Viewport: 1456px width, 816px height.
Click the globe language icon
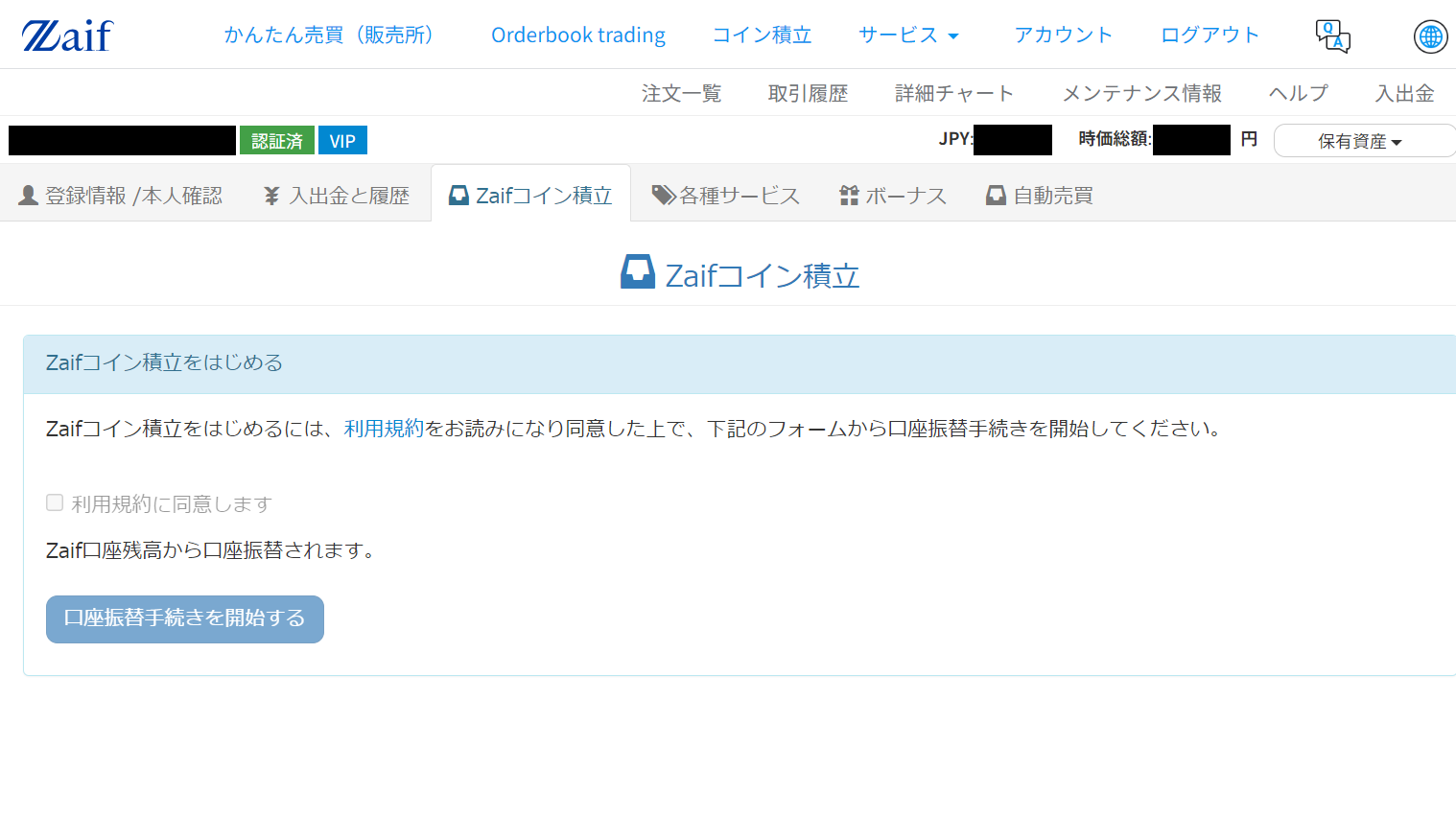click(x=1430, y=36)
